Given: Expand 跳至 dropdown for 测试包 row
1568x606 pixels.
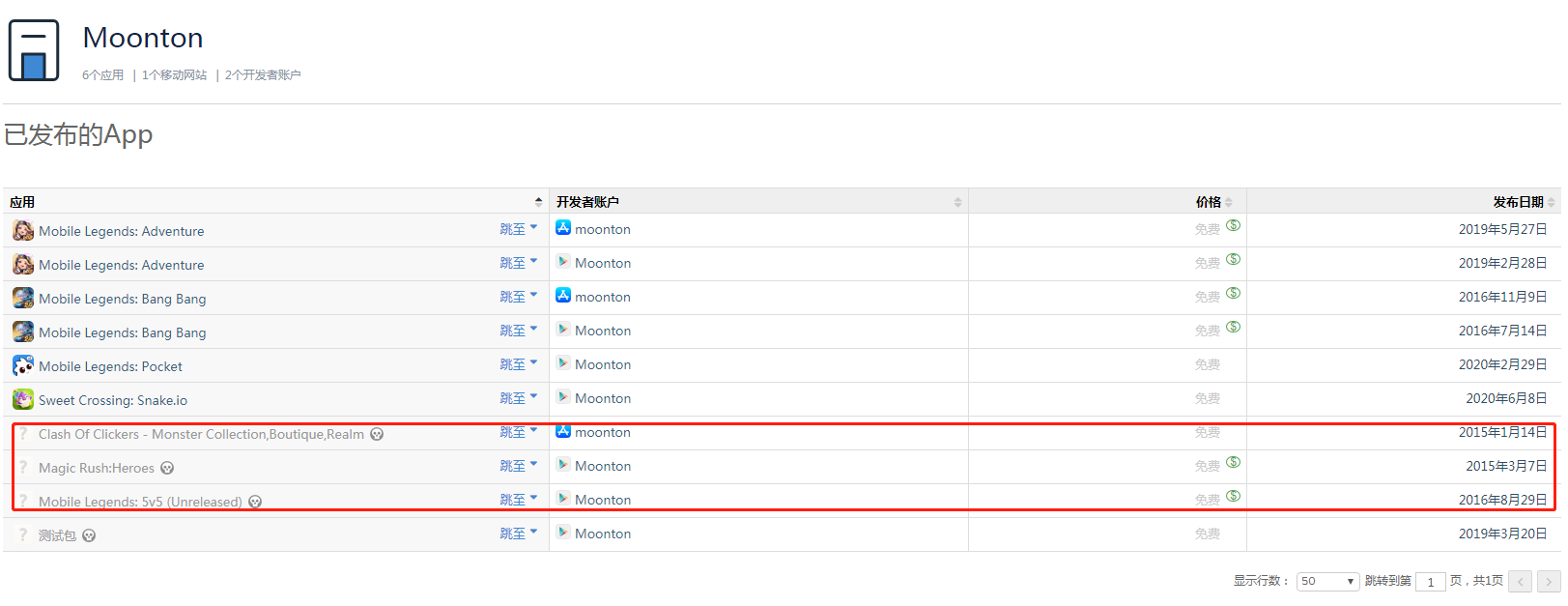Looking at the screenshot, I should click(x=519, y=534).
